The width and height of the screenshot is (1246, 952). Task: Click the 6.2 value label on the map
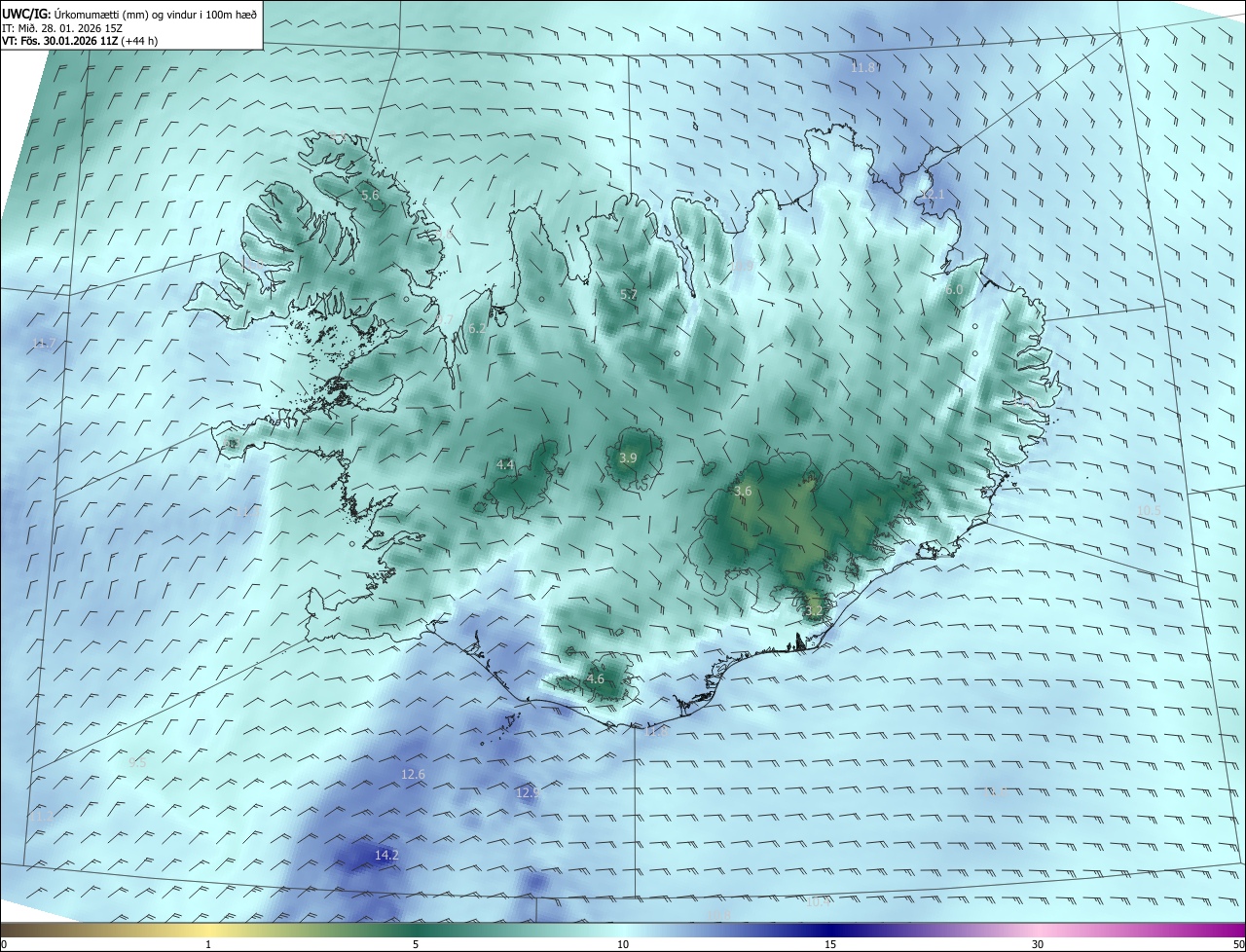477,329
